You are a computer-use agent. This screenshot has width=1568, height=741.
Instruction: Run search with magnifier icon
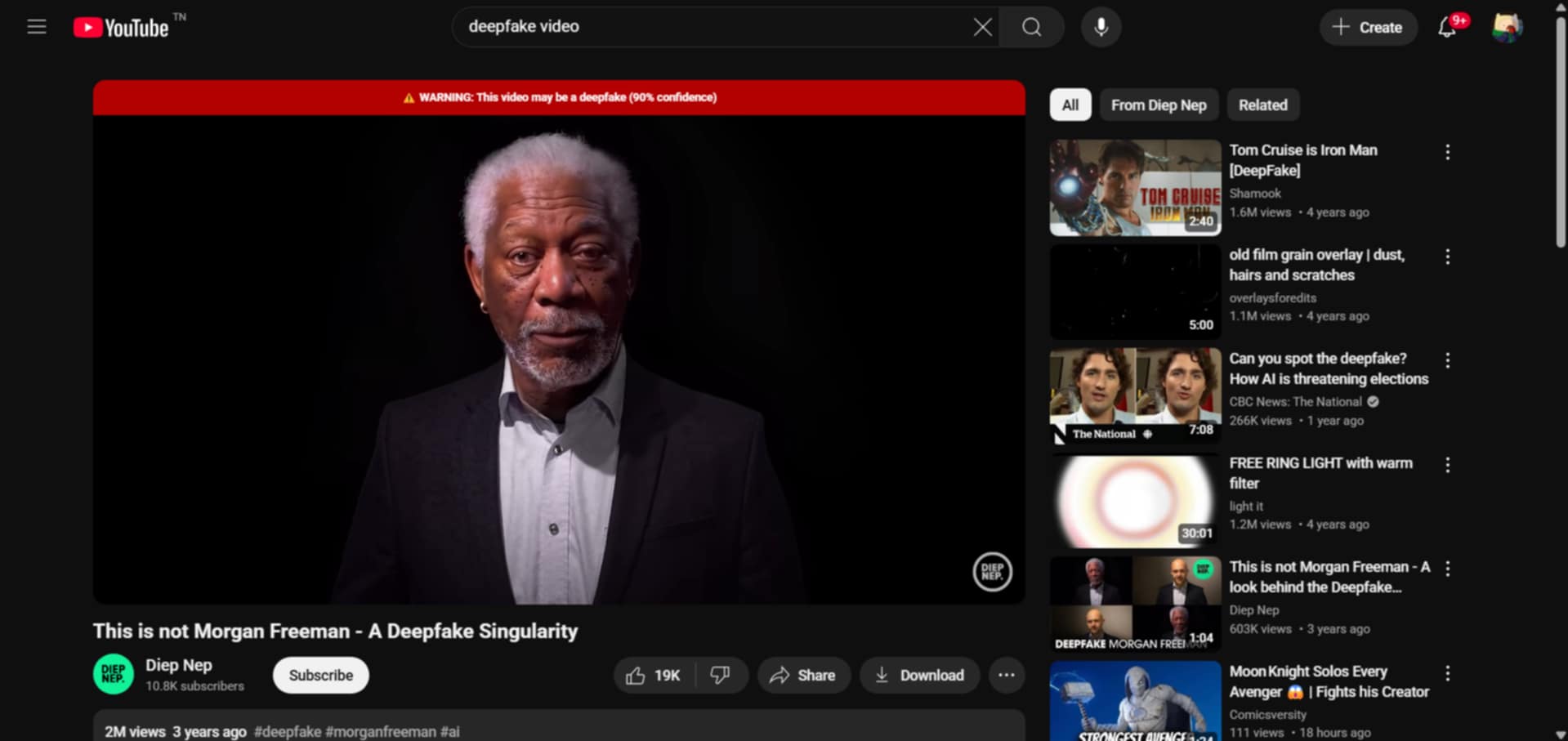pyautogui.click(x=1032, y=27)
